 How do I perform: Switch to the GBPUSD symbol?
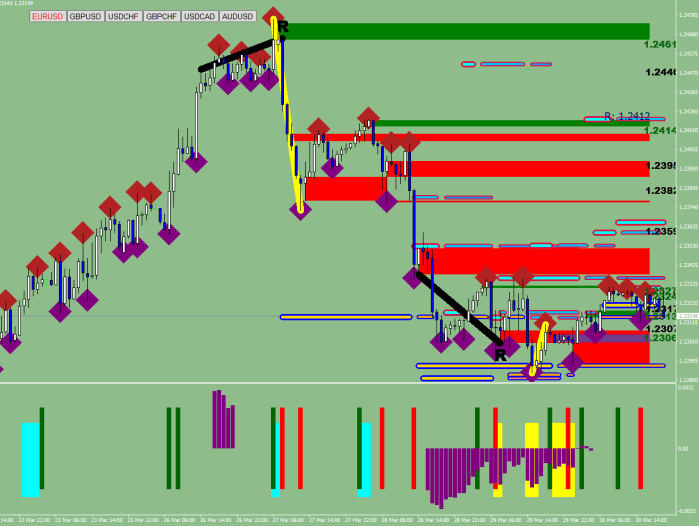[85, 17]
